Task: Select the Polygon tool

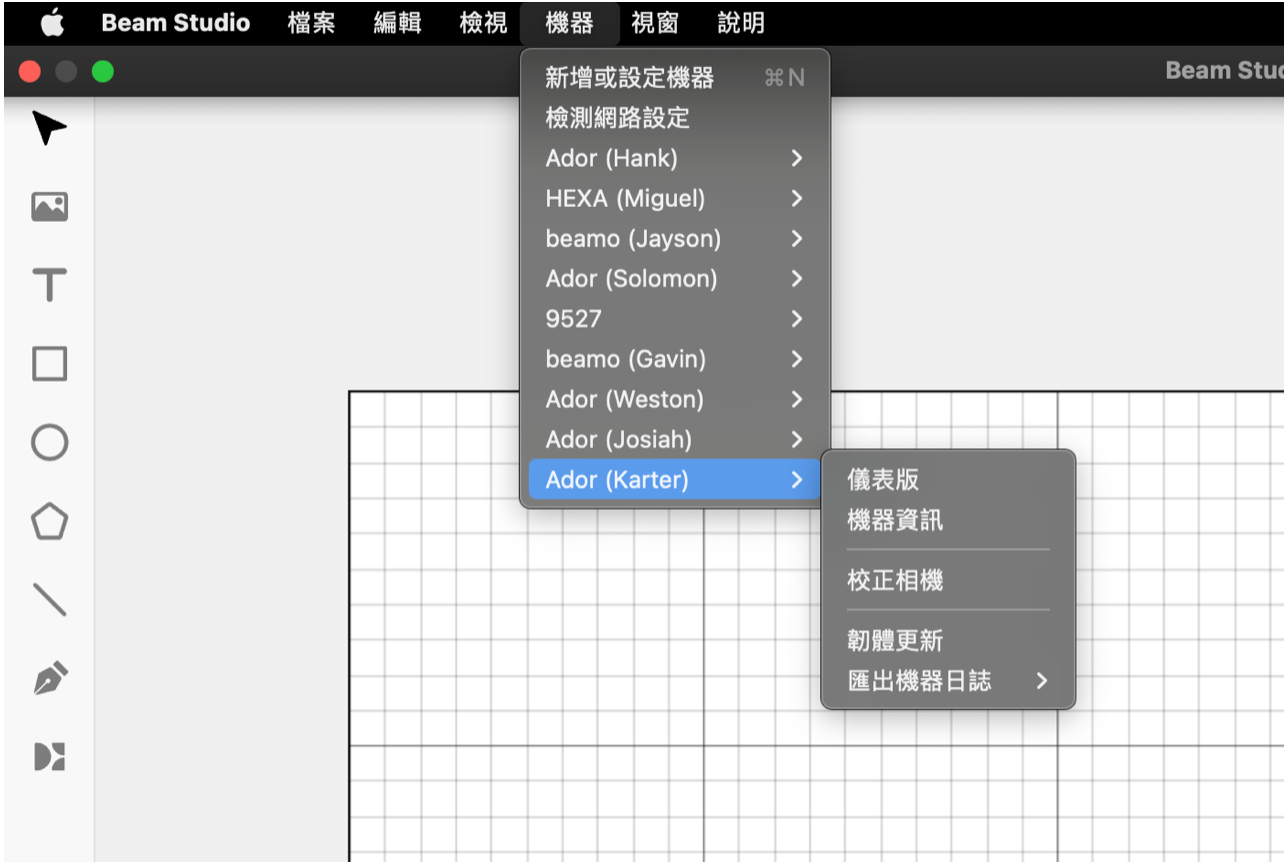Action: coord(49,521)
